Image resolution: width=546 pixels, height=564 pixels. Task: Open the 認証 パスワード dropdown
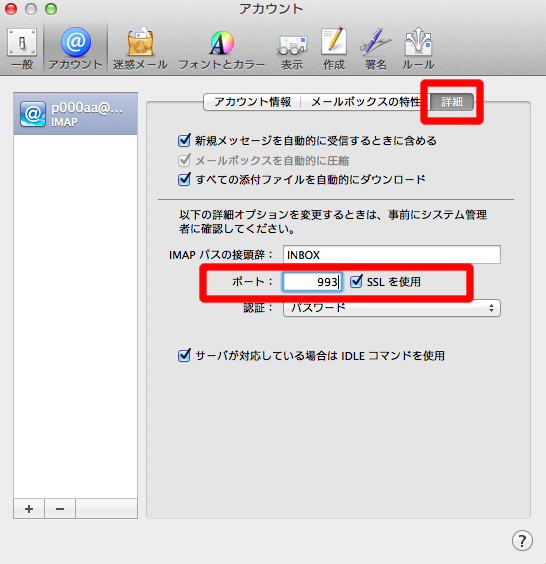[x=392, y=308]
